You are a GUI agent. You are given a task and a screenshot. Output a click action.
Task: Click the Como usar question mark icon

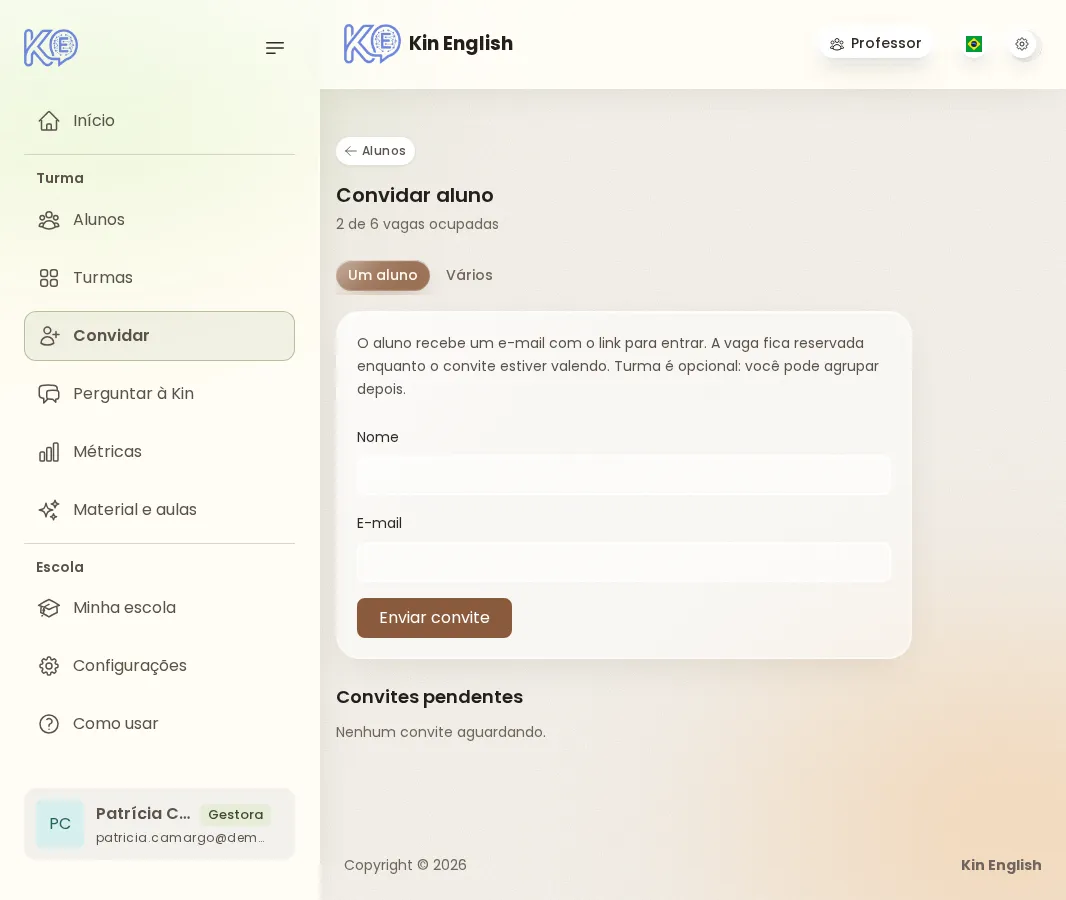coord(49,724)
